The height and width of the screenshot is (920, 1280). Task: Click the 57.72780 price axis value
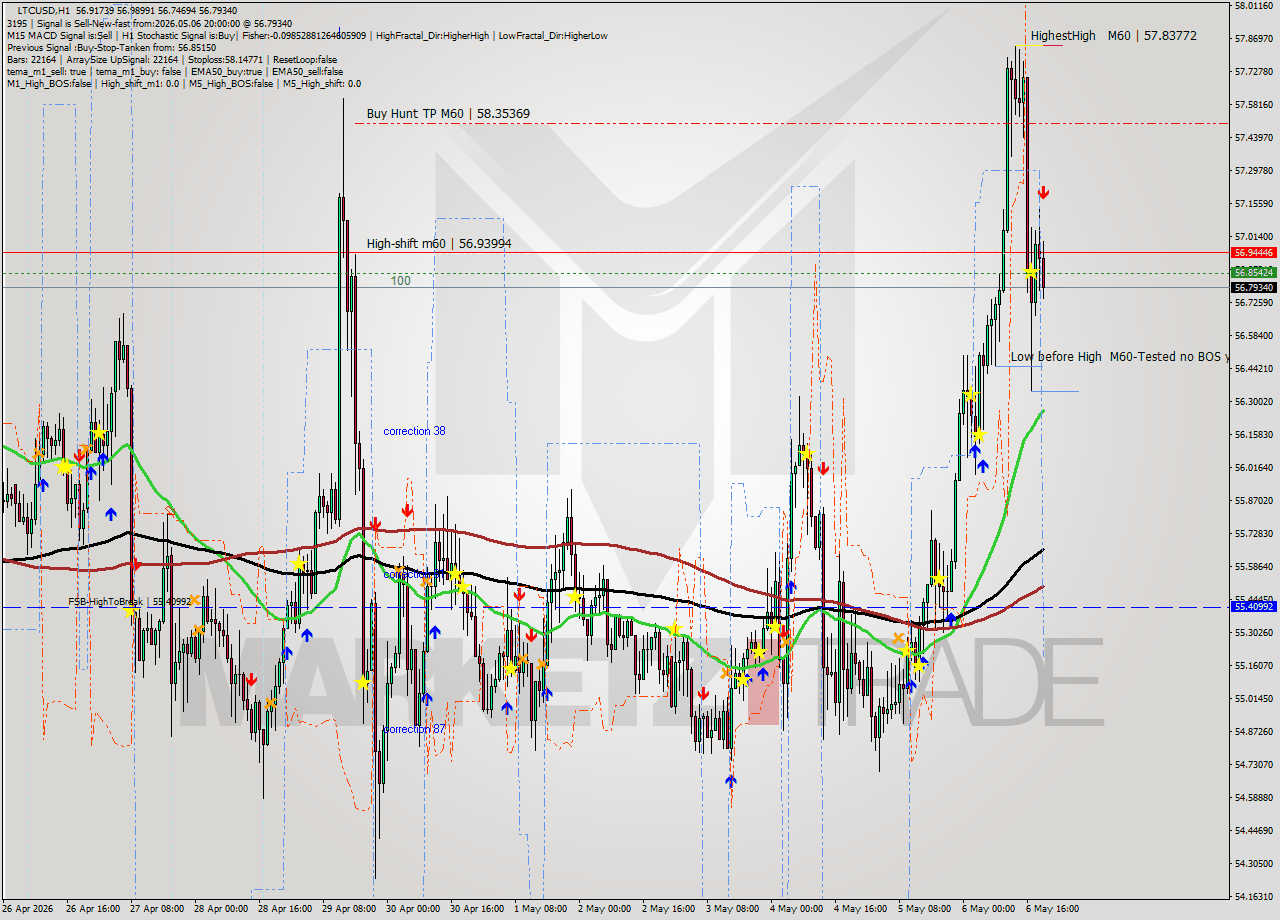click(1253, 72)
